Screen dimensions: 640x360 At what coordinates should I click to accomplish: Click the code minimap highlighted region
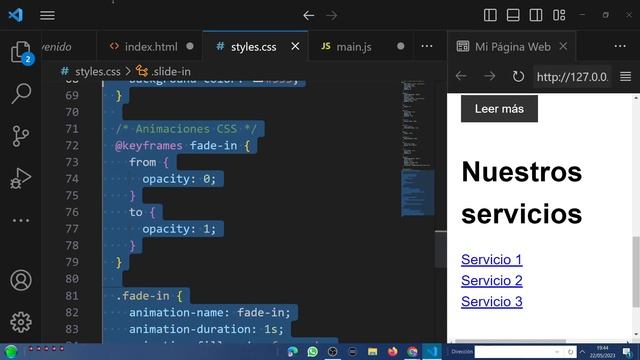pos(418,193)
